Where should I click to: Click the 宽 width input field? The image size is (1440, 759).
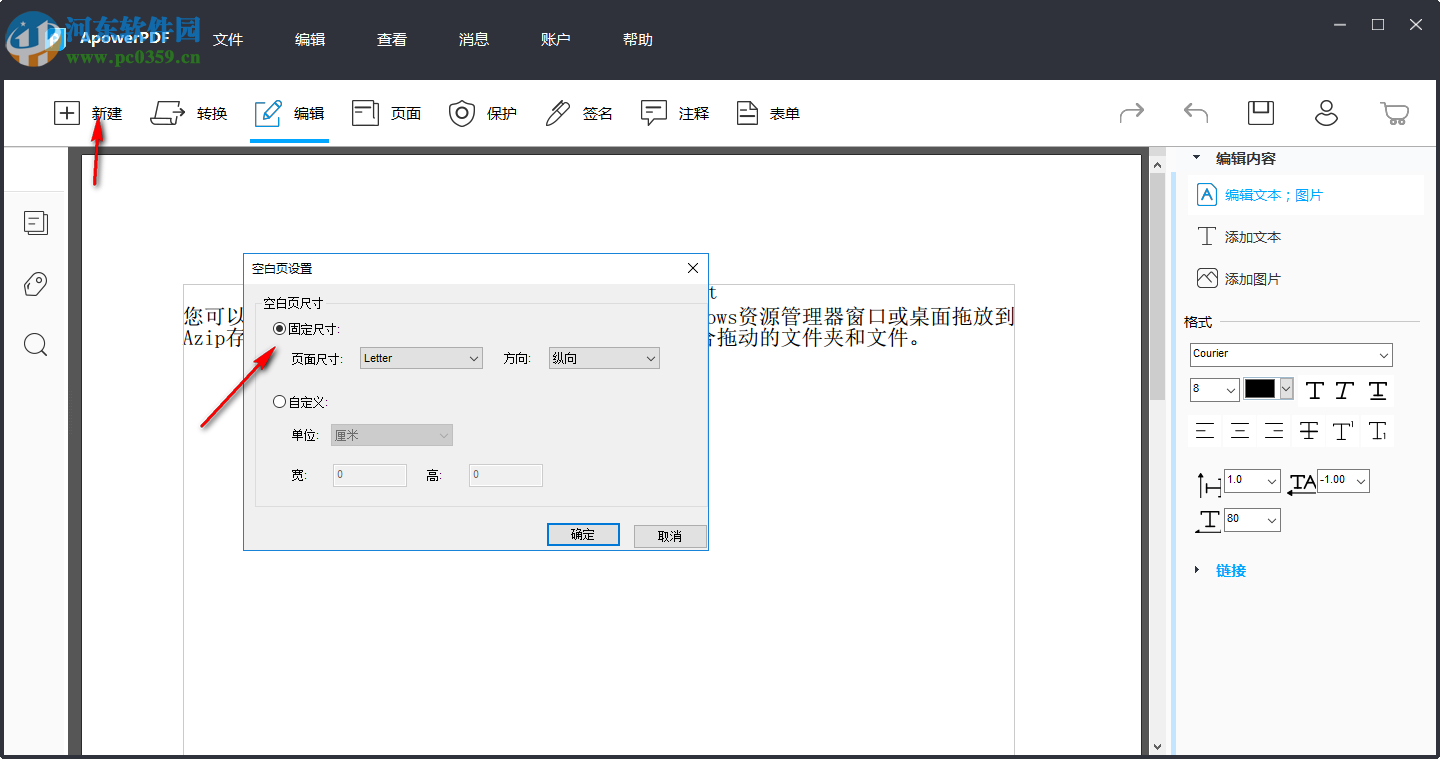tap(369, 474)
